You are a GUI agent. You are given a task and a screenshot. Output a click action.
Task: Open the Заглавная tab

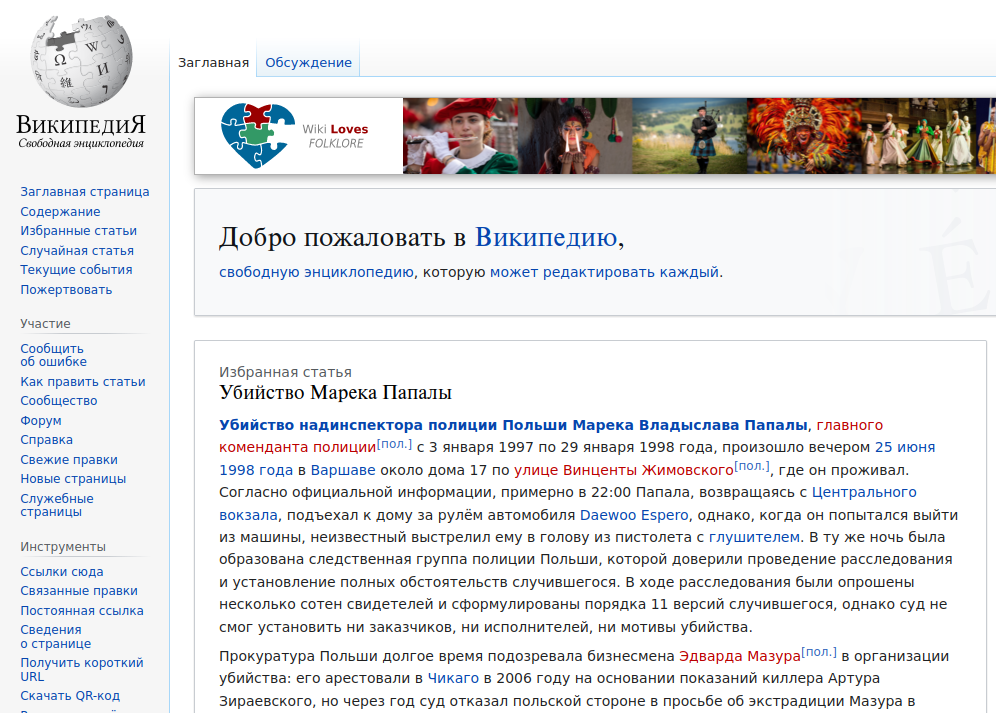click(x=213, y=62)
